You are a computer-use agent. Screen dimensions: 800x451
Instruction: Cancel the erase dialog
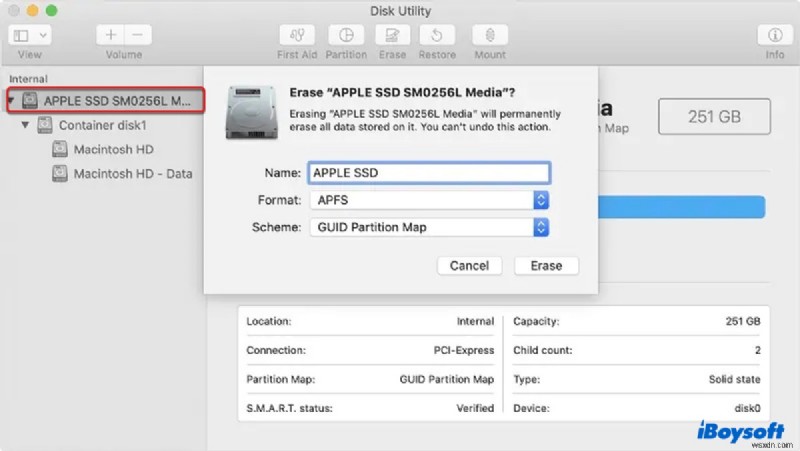pyautogui.click(x=469, y=266)
